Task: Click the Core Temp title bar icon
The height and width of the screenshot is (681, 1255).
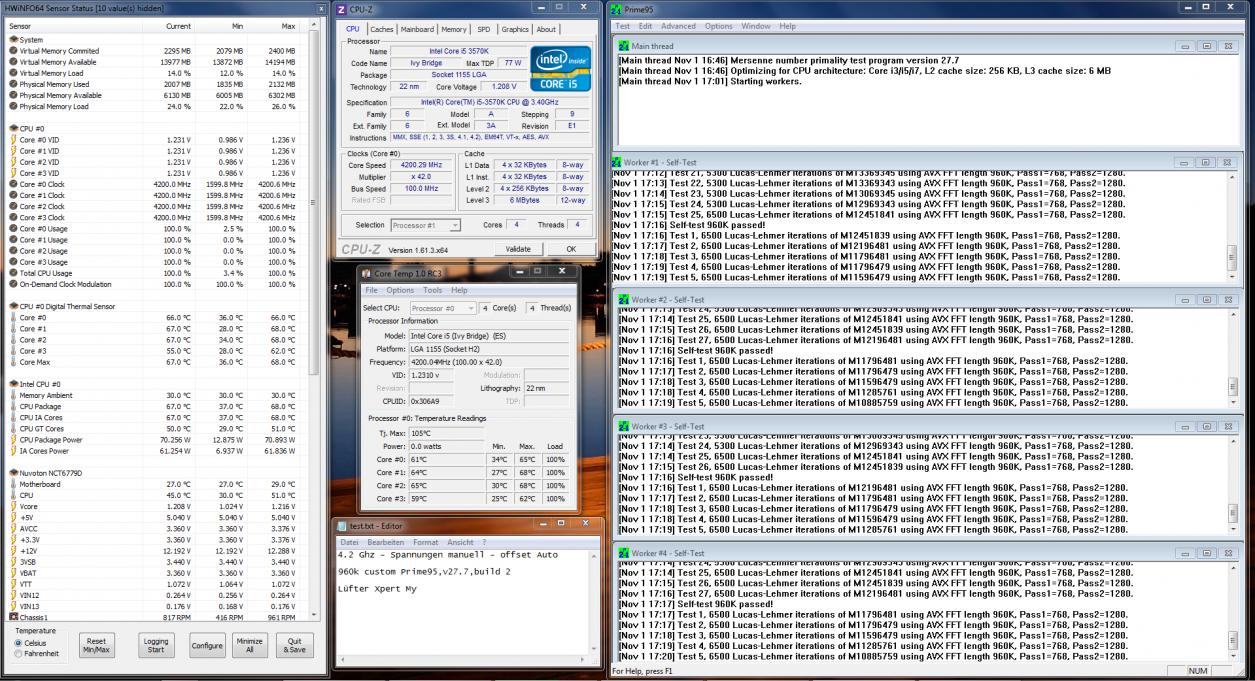Action: coord(367,273)
